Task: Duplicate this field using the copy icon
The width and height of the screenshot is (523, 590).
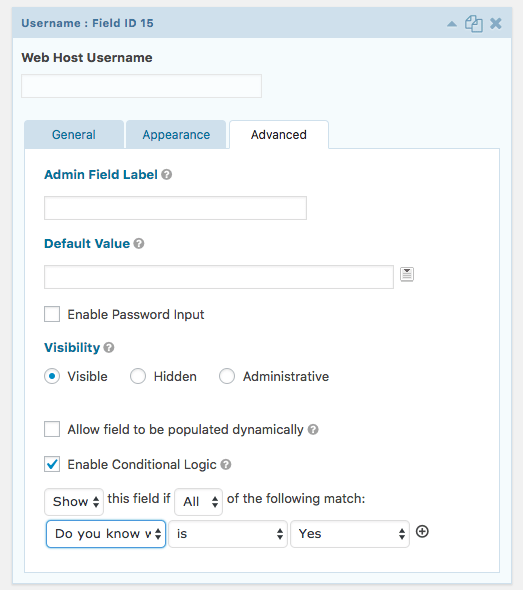Action: click(474, 24)
